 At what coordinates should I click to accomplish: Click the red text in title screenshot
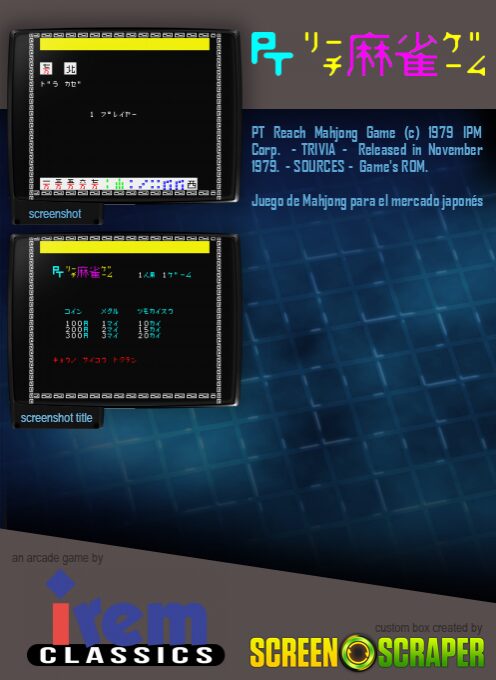tap(95, 360)
